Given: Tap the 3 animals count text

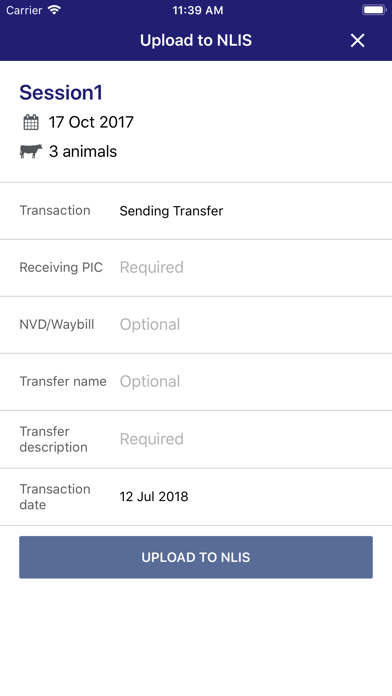Looking at the screenshot, I should click(83, 151).
